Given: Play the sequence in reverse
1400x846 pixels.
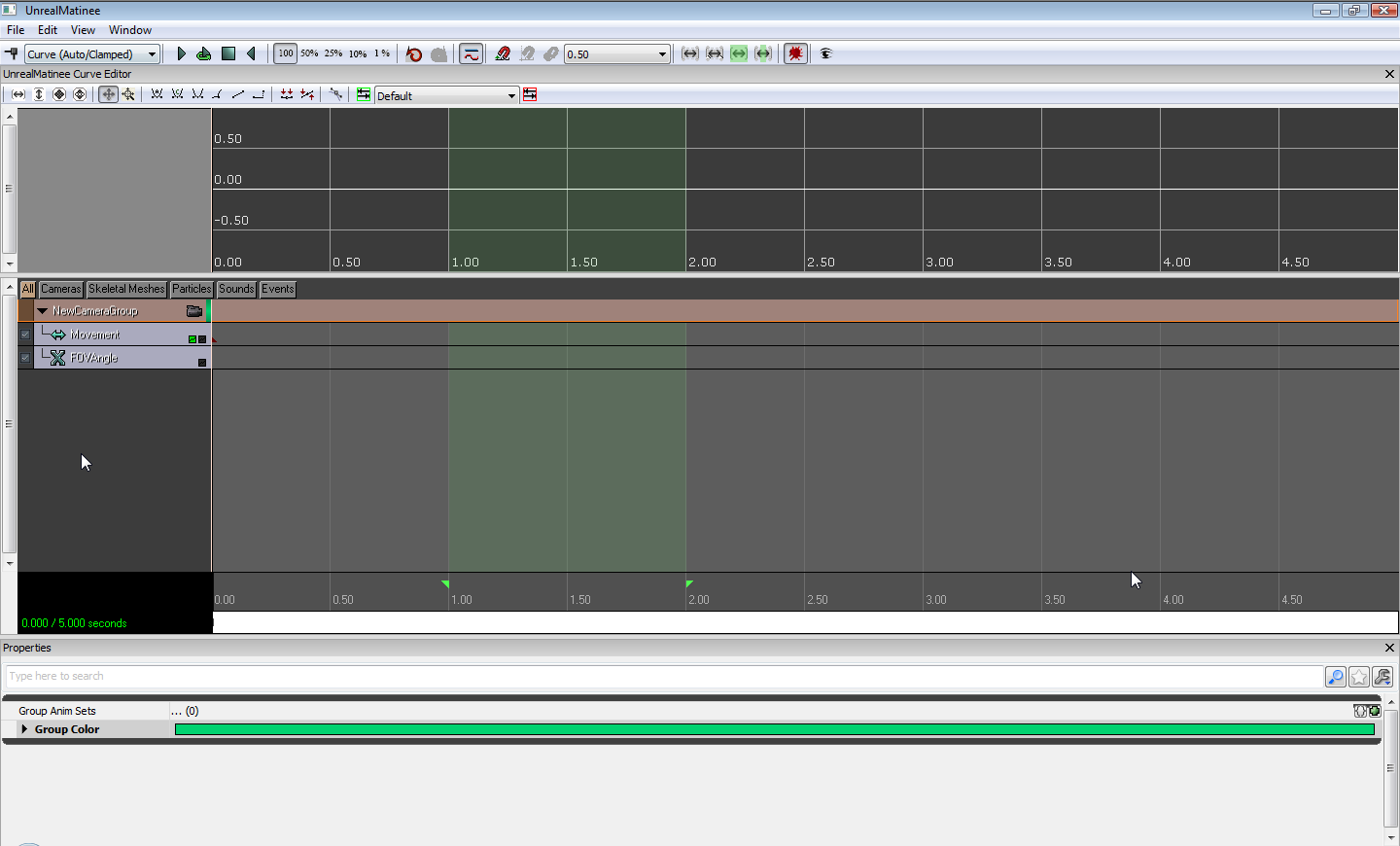Looking at the screenshot, I should (x=252, y=53).
